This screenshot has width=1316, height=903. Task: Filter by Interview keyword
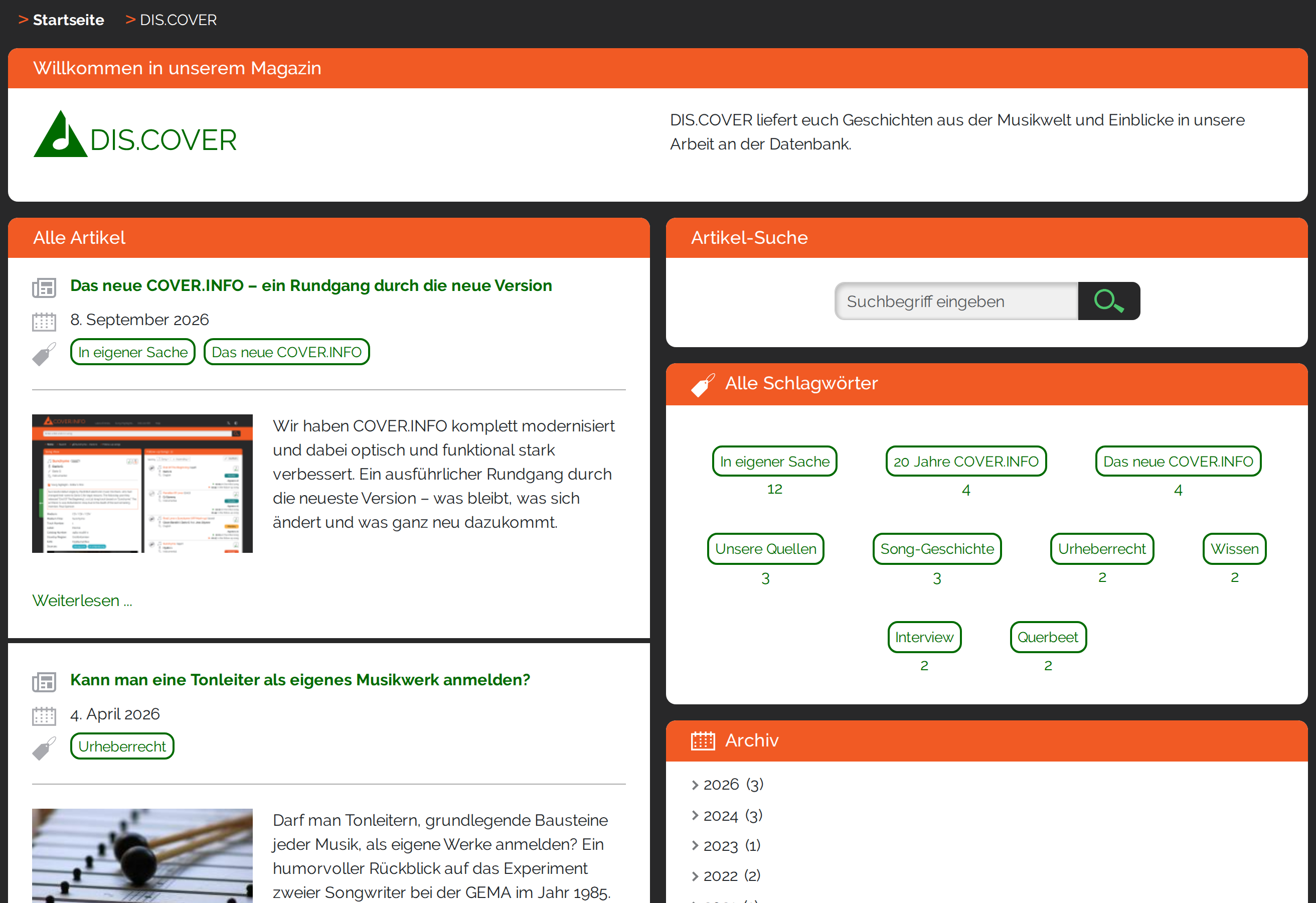tap(924, 637)
